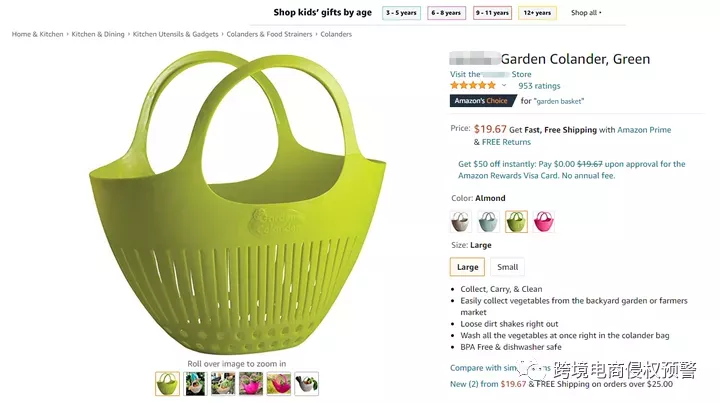Open the Shop all dropdown

pyautogui.click(x=586, y=13)
